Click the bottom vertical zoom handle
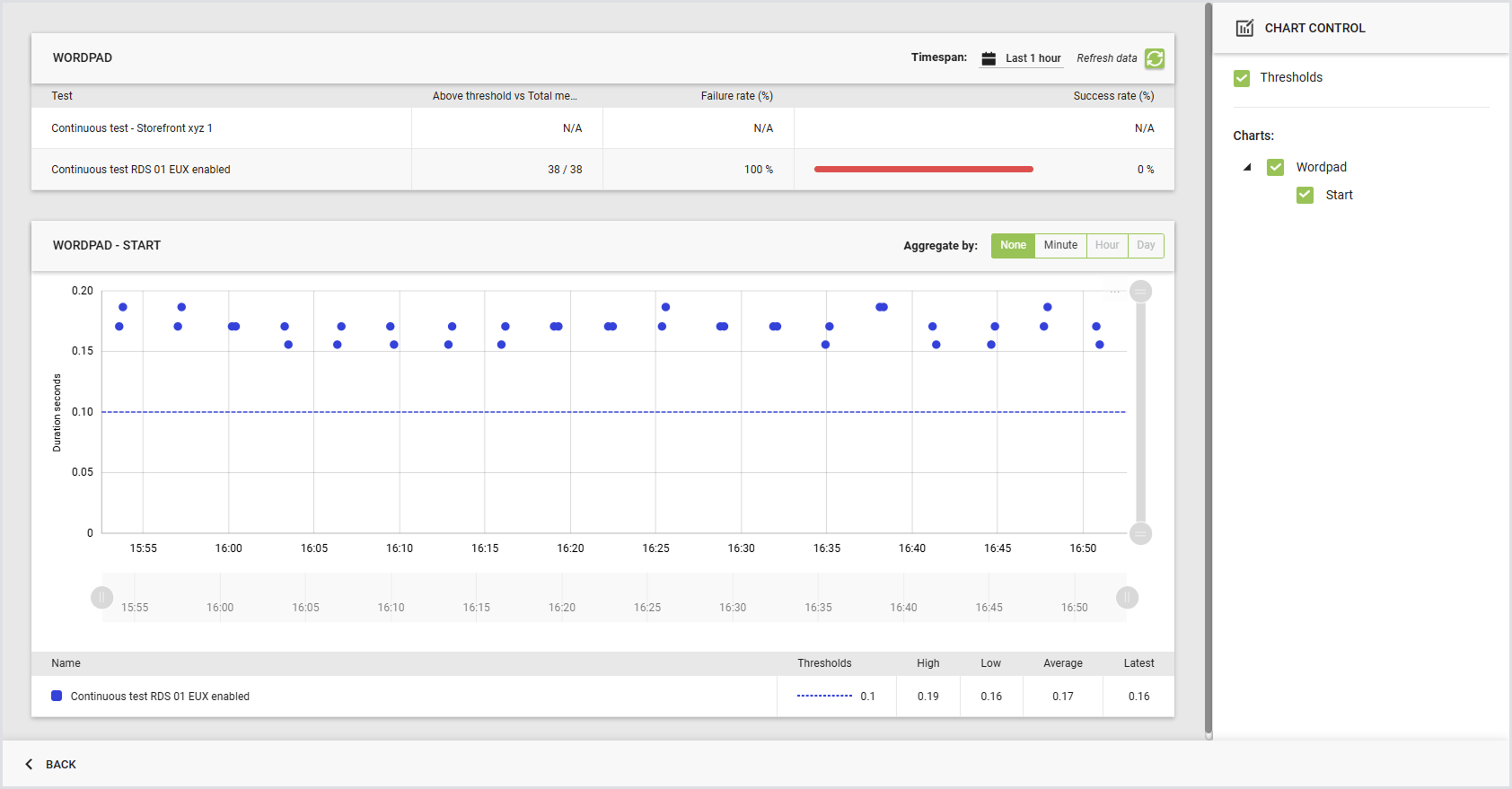The width and height of the screenshot is (1512, 789). tap(1140, 533)
